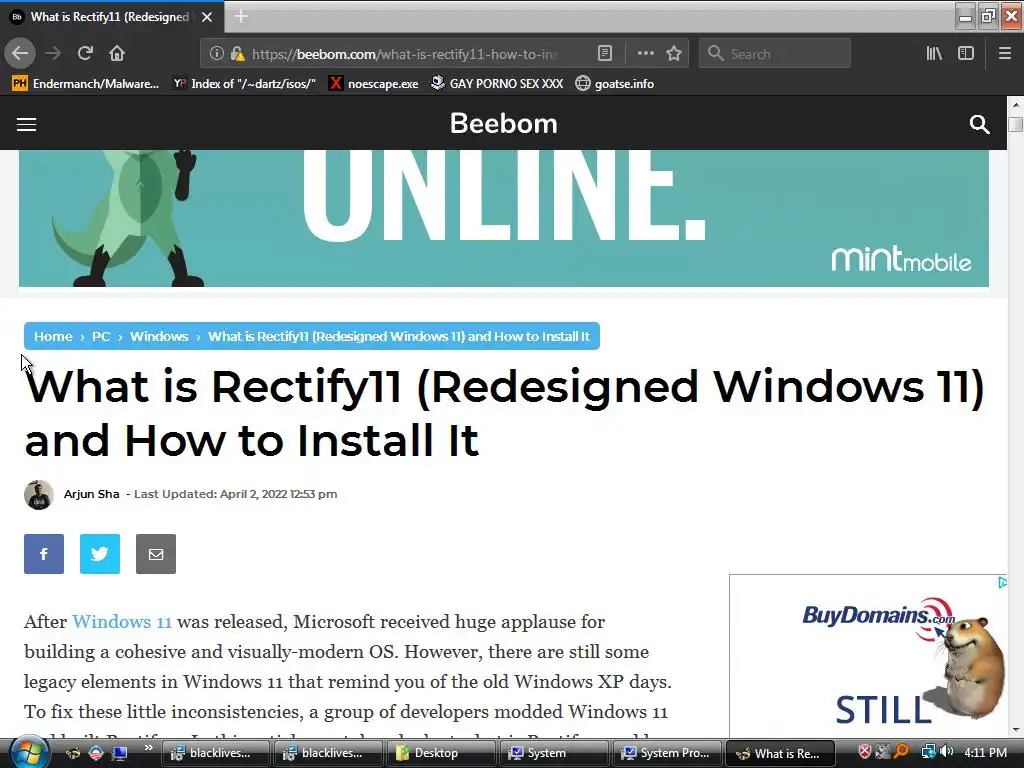The height and width of the screenshot is (768, 1024).
Task: Open Beebom site search magnifier
Action: click(x=979, y=124)
